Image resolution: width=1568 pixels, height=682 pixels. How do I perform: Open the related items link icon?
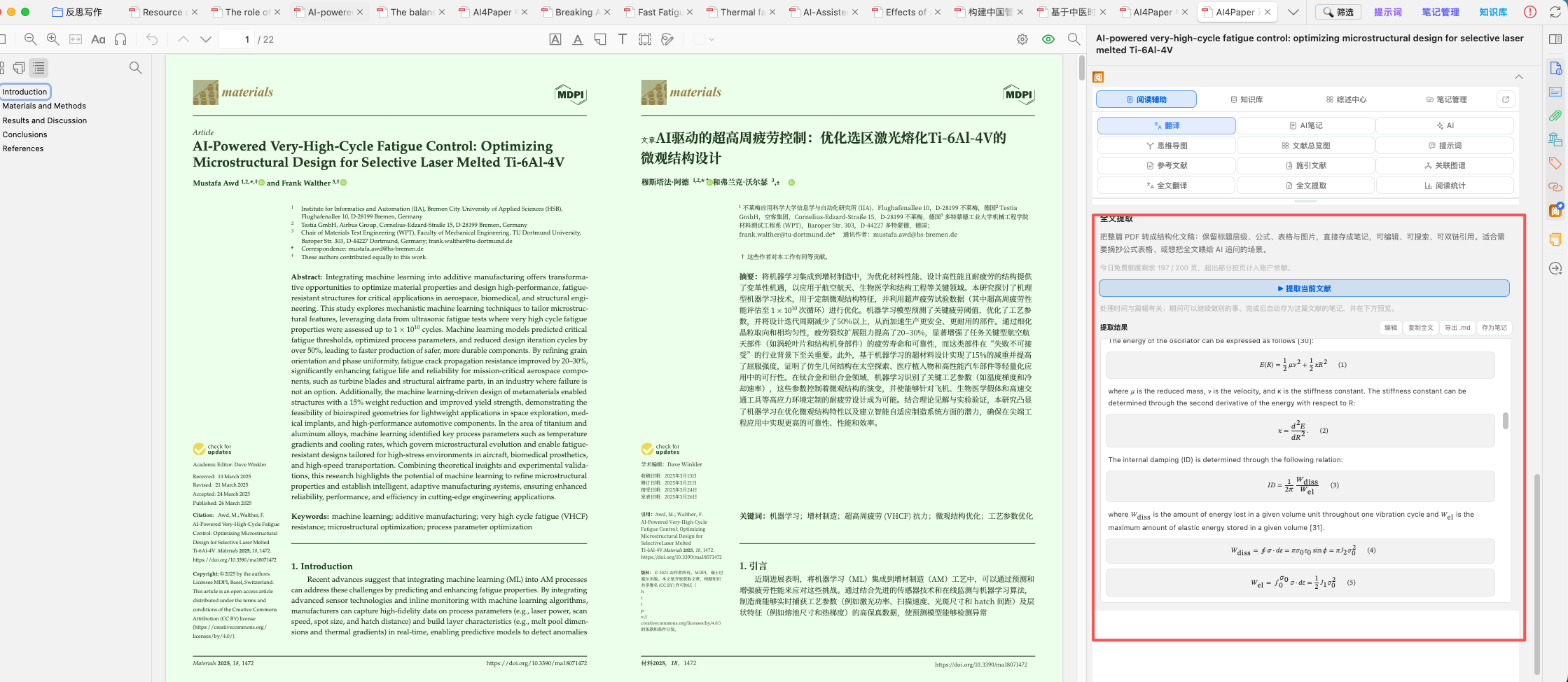tap(1555, 187)
